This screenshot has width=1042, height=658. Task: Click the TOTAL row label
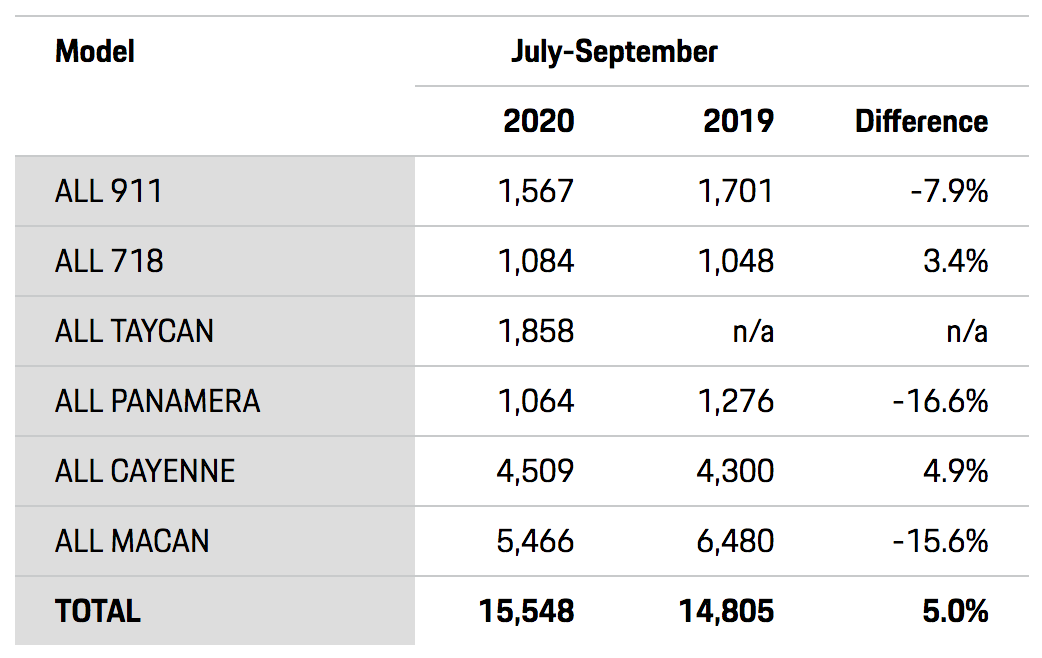[98, 611]
